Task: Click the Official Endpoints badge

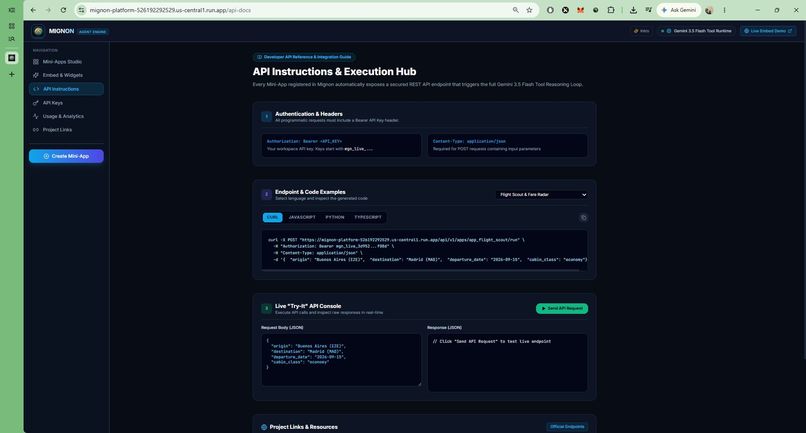Action: point(567,426)
